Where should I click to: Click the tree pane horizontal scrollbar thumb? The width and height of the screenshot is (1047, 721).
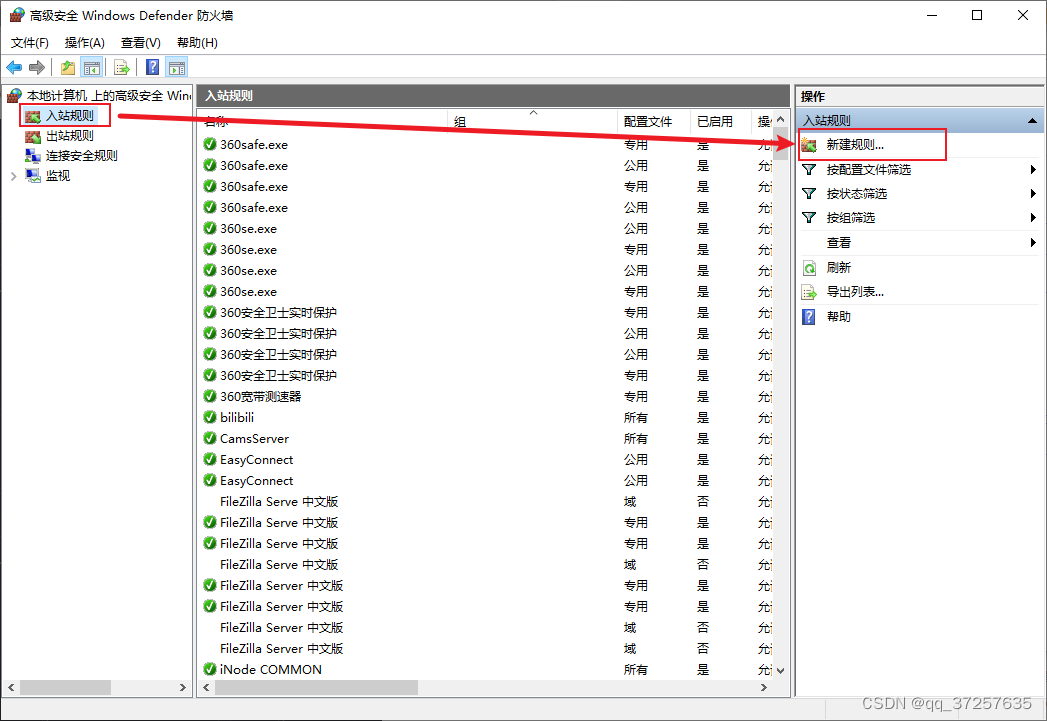click(65, 688)
